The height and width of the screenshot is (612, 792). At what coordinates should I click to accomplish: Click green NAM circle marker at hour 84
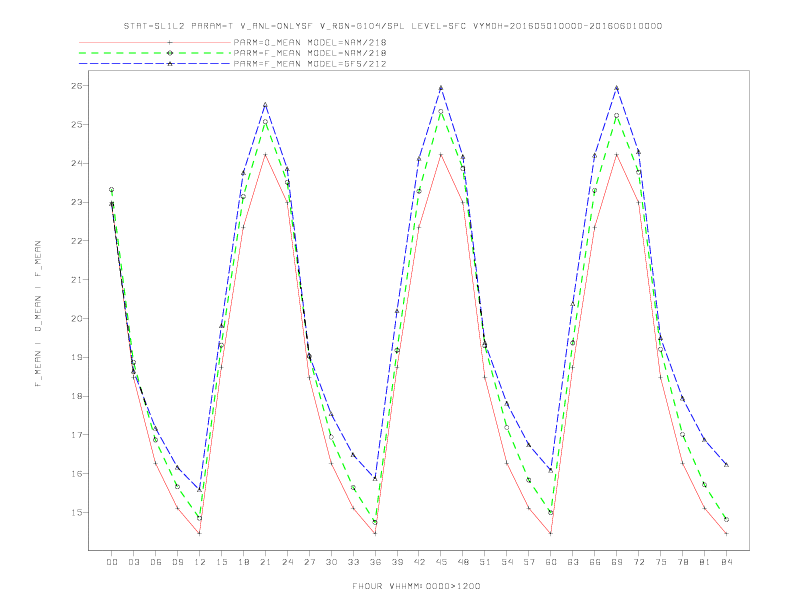click(x=726, y=520)
